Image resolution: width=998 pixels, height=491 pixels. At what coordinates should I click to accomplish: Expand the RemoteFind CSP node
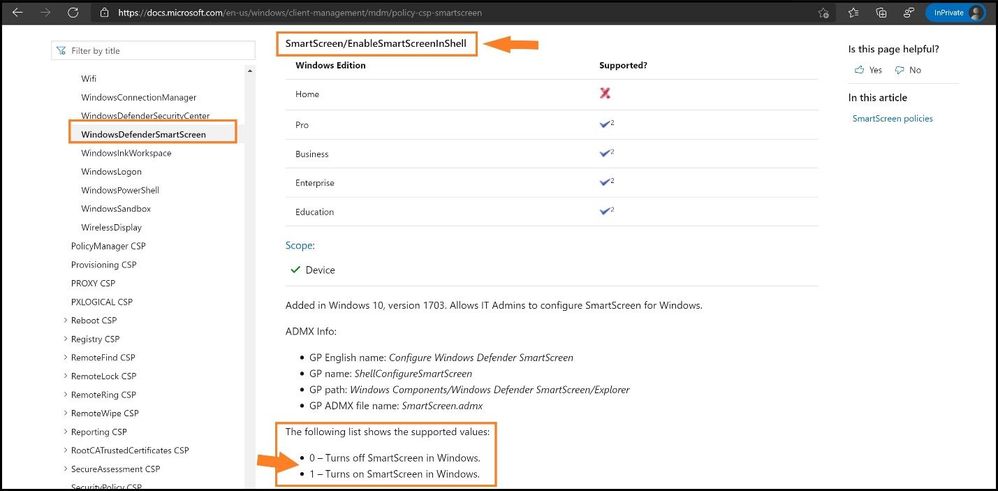(x=66, y=357)
